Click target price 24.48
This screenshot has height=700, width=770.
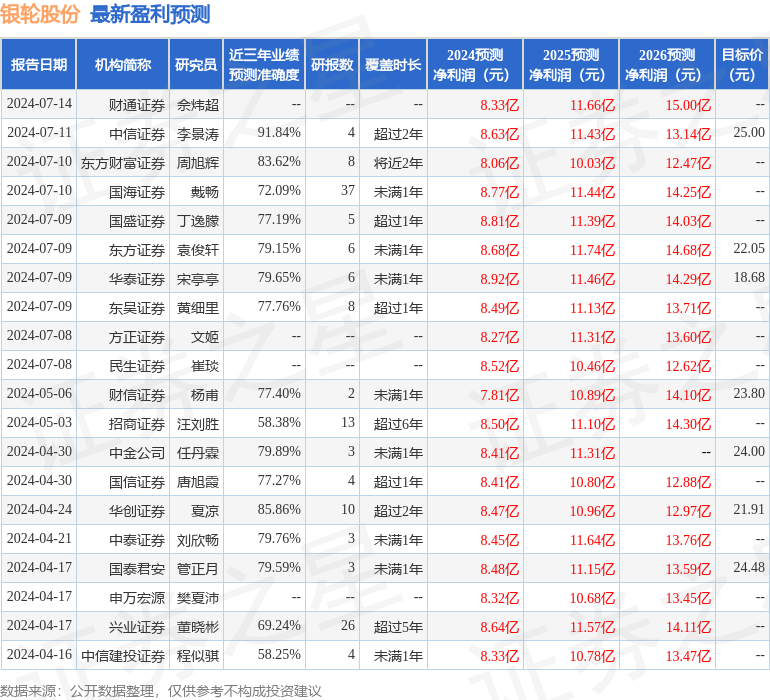click(x=749, y=567)
